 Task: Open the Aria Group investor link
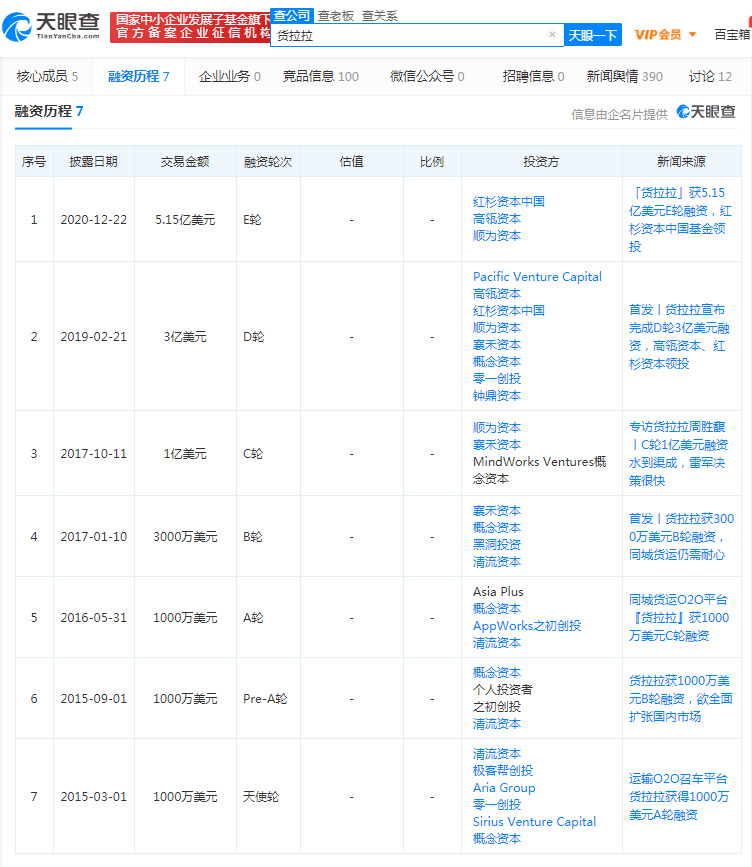[504, 787]
